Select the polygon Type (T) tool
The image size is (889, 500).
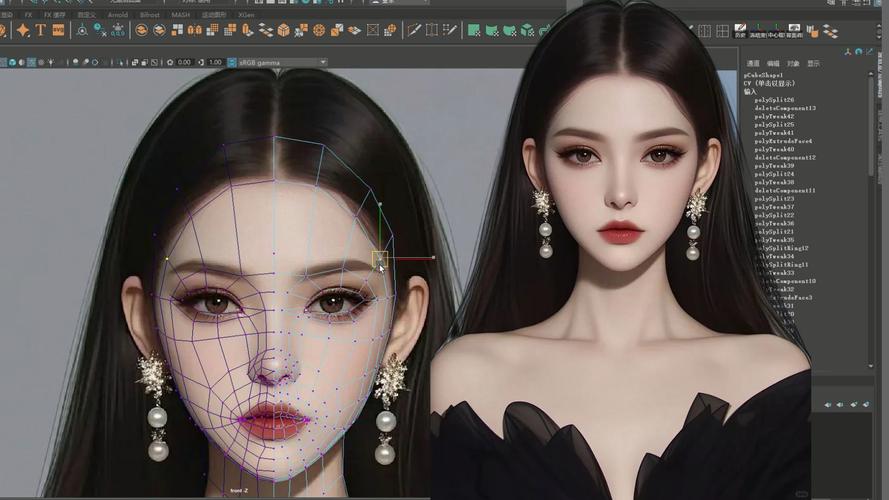[x=40, y=30]
